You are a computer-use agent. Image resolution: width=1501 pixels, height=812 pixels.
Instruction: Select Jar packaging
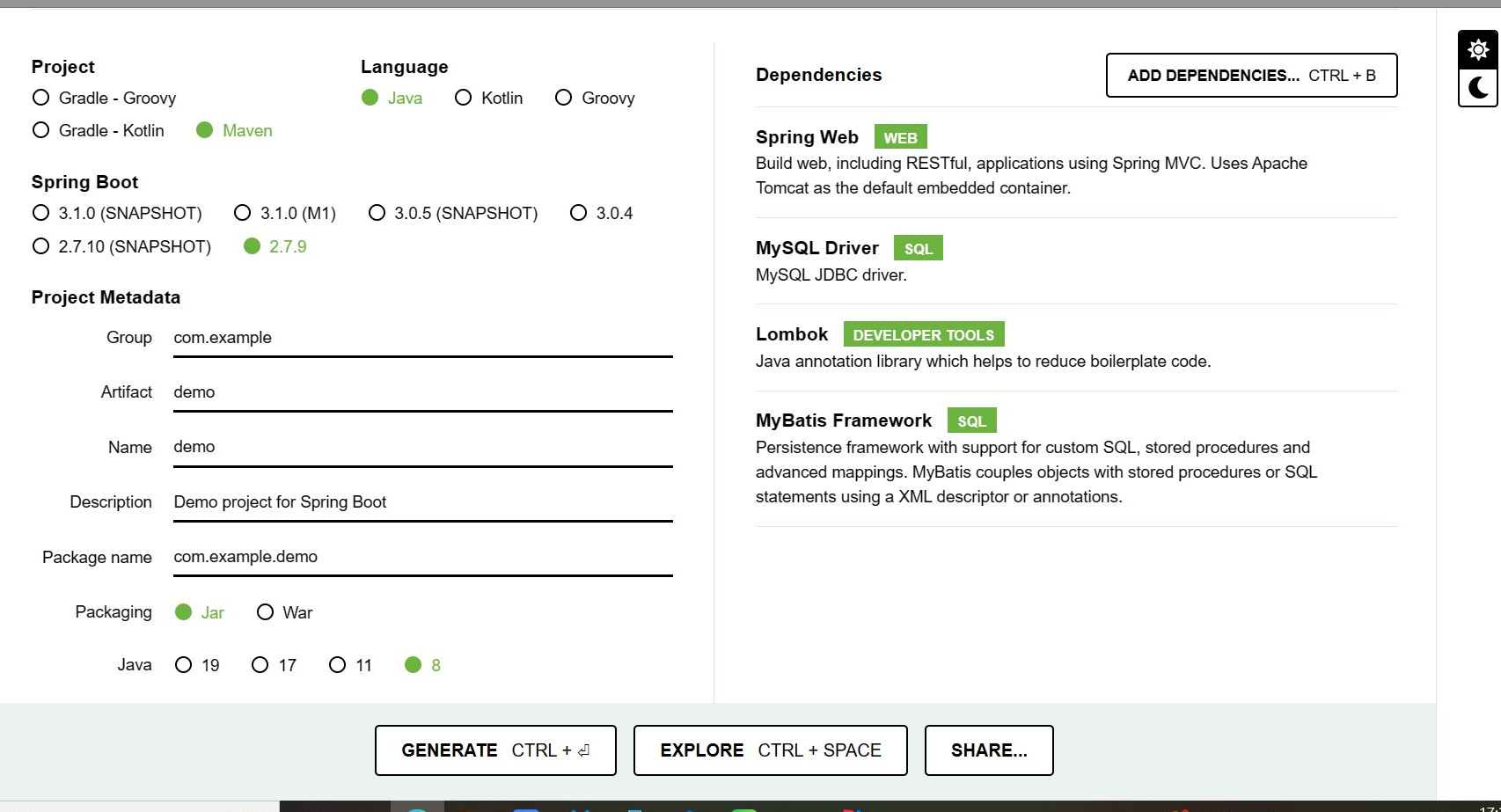200,612
